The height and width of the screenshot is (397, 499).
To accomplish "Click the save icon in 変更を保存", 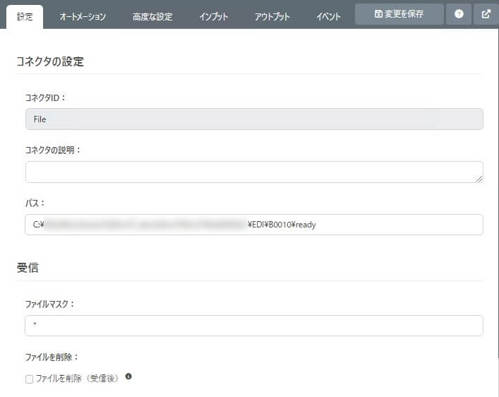I will [378, 14].
